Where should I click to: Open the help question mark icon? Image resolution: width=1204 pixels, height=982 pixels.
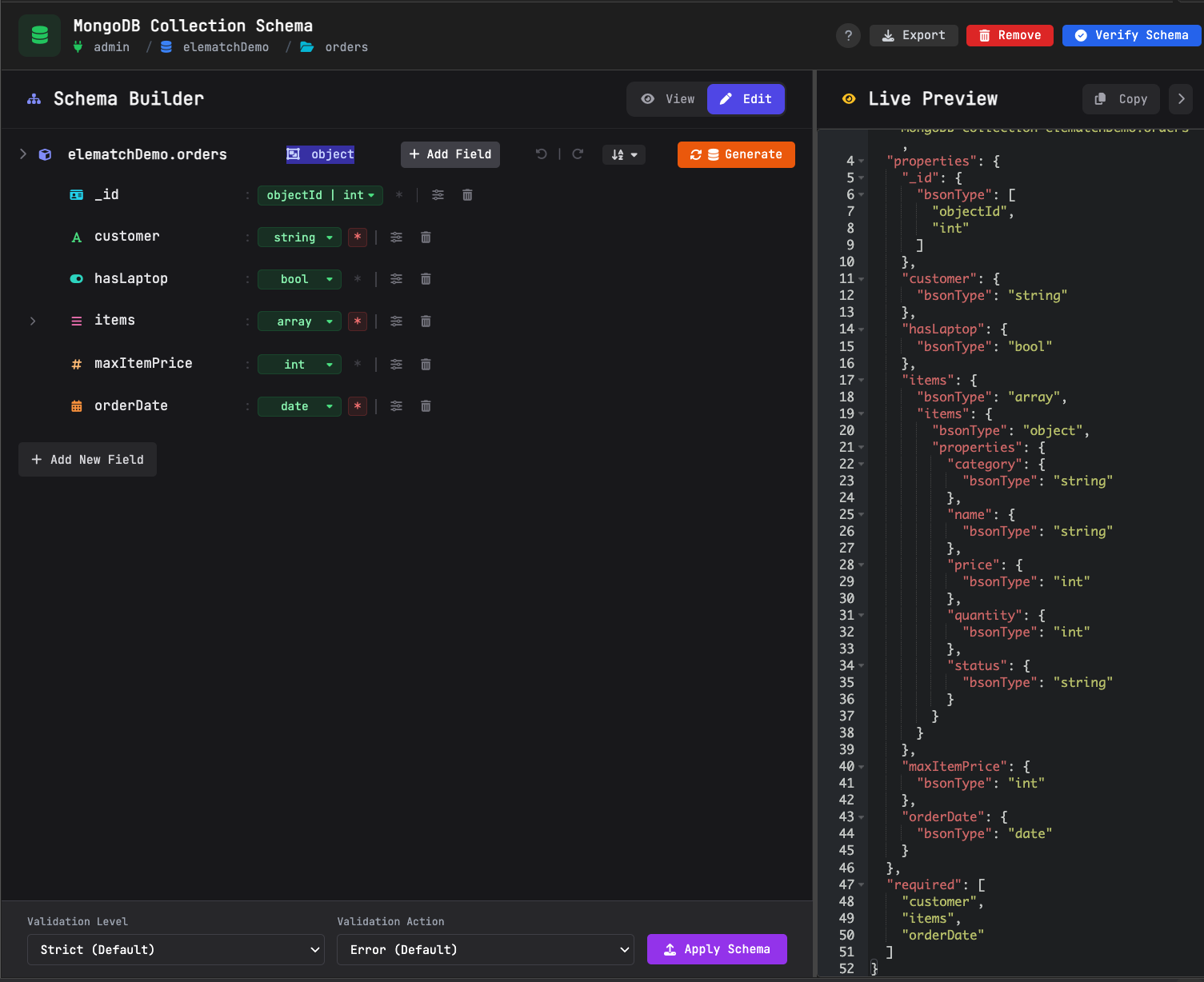point(848,35)
